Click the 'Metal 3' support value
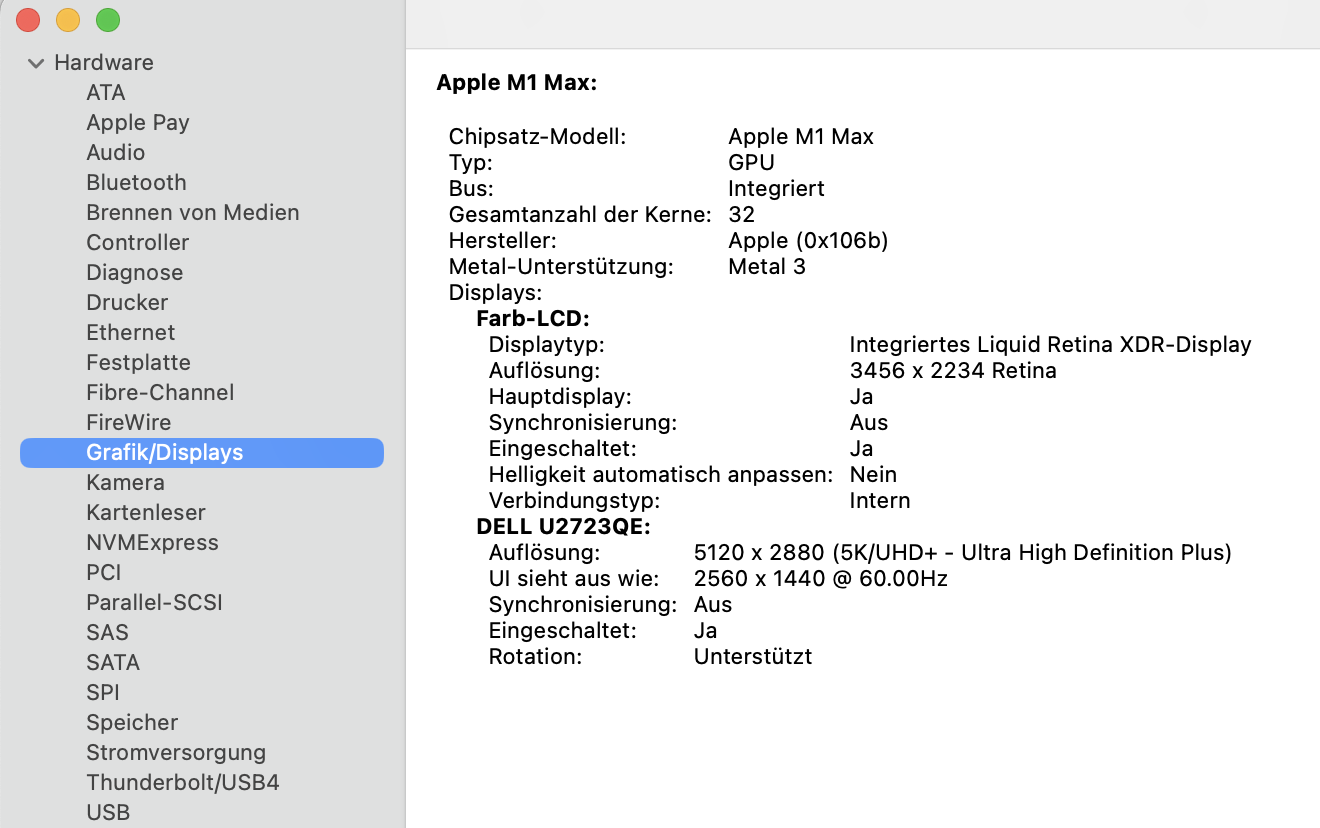This screenshot has height=828, width=1320. click(767, 266)
